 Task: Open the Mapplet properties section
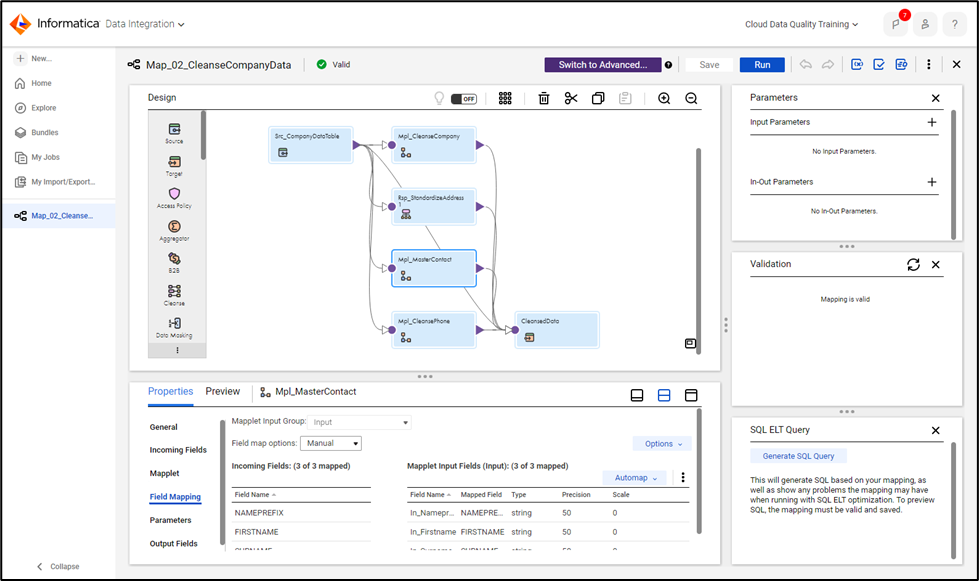[164, 474]
